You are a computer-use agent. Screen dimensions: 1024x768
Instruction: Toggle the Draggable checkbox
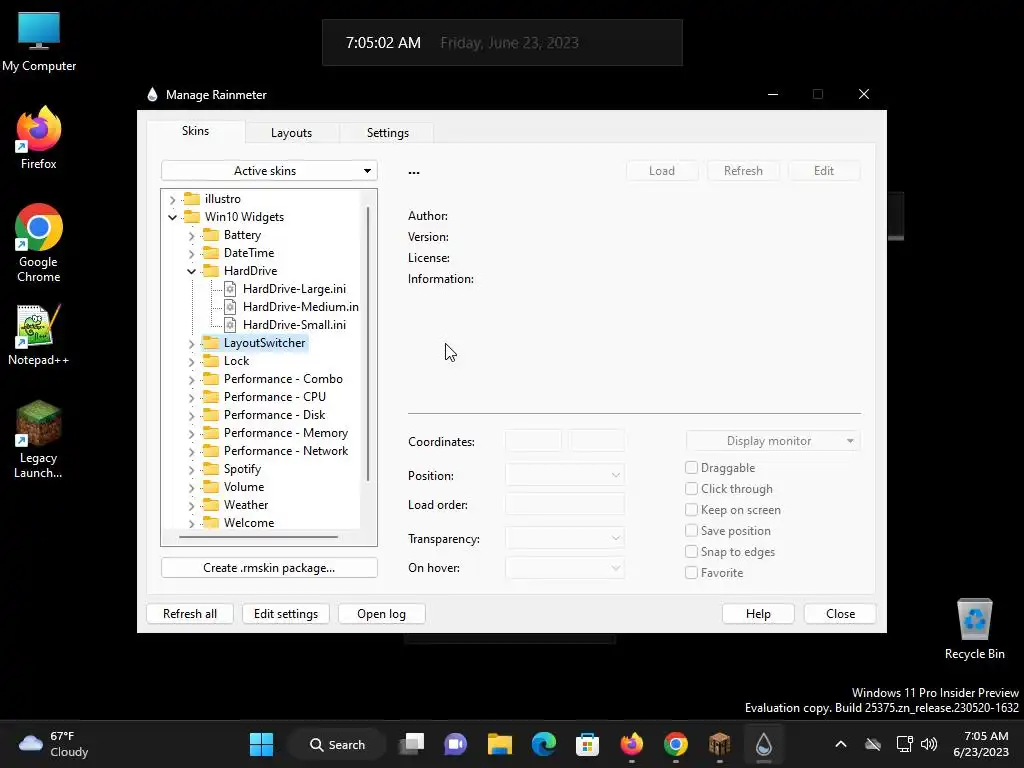pyautogui.click(x=691, y=468)
